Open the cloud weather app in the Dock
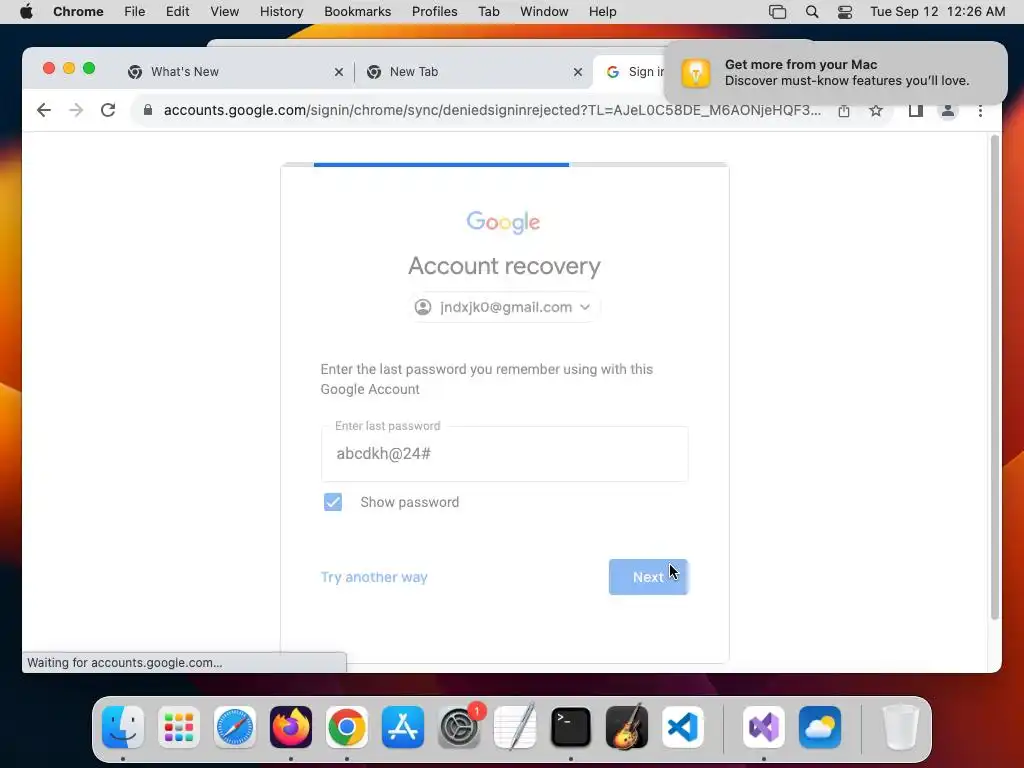The height and width of the screenshot is (768, 1024). (820, 727)
